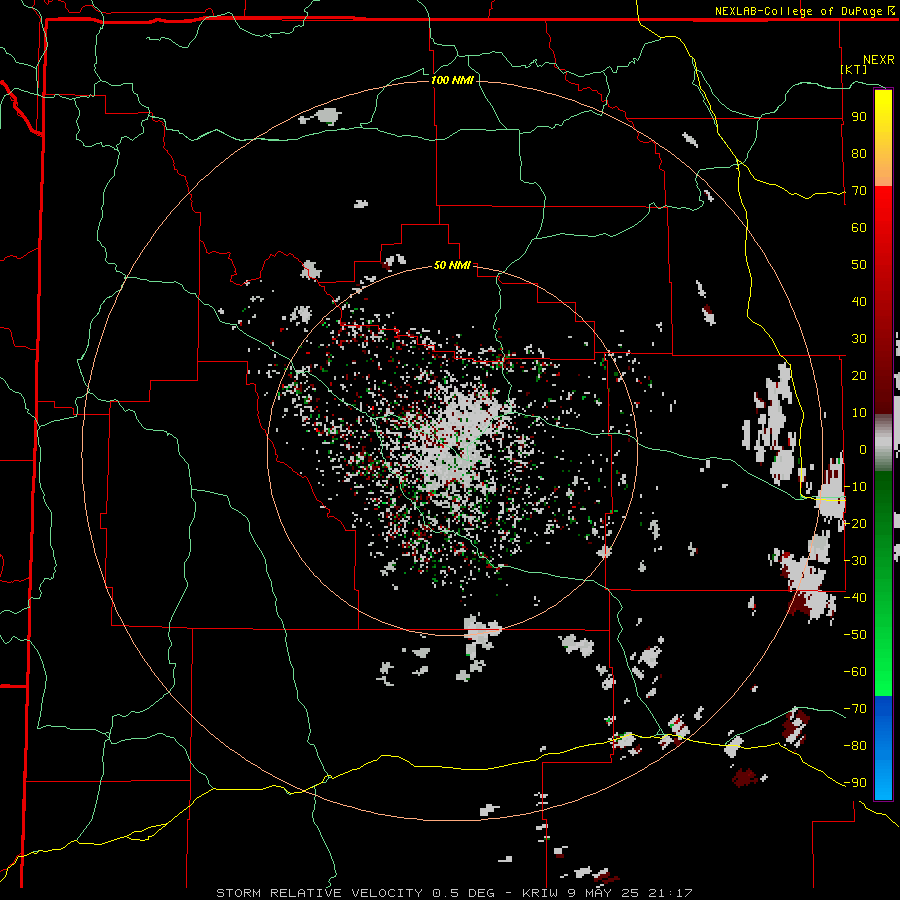Click the 10 value on velocity scale

(x=859, y=413)
